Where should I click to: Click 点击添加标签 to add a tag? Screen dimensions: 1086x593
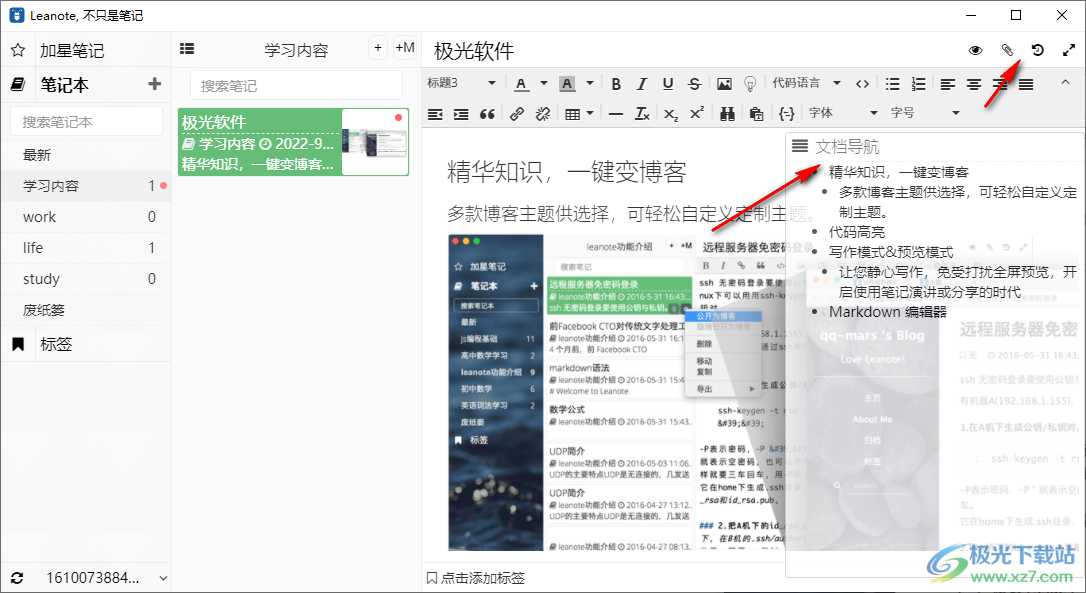click(476, 578)
